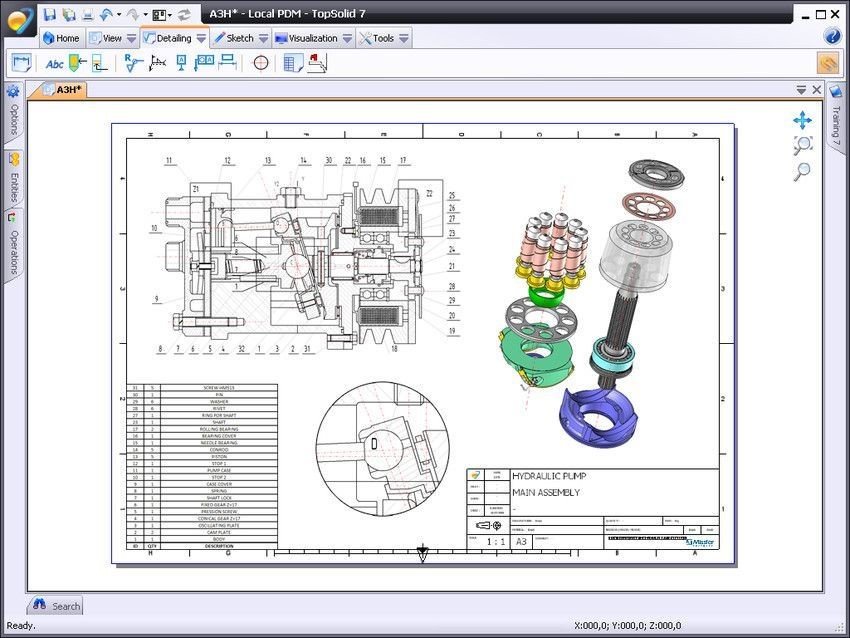Maximize the TopSolid window
The height and width of the screenshot is (638, 850).
821,15
